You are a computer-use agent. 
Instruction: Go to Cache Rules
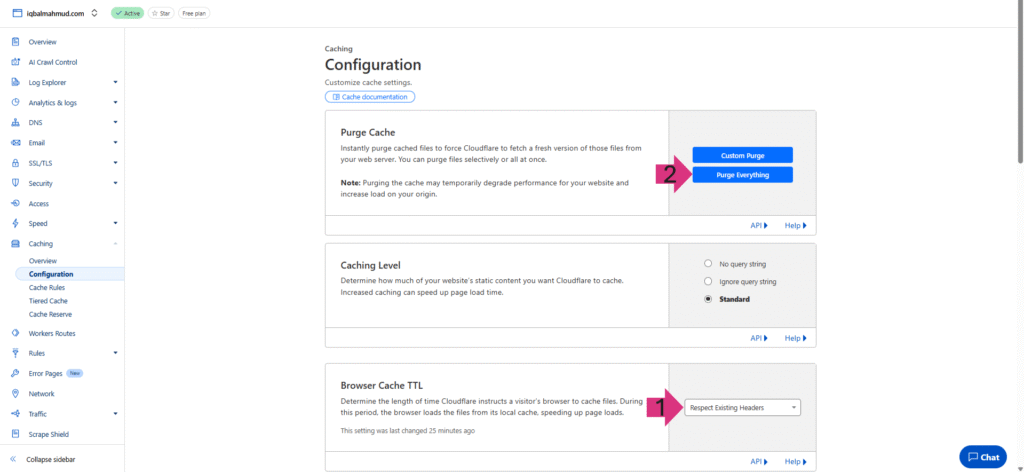point(47,287)
